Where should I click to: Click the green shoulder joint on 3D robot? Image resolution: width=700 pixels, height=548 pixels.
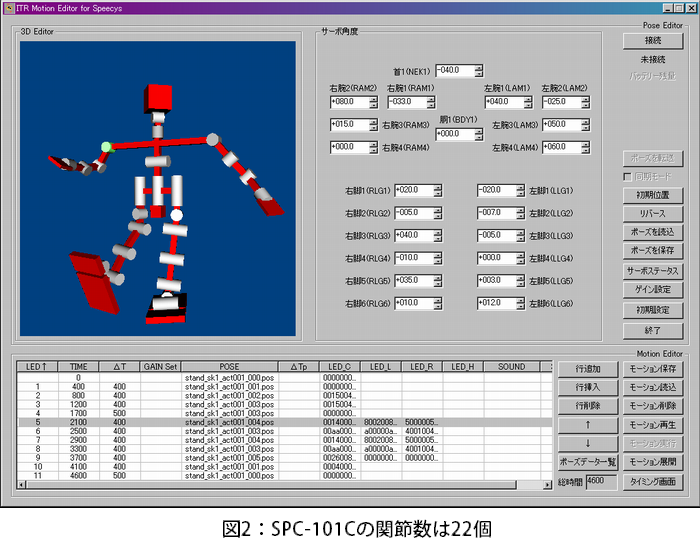pos(106,148)
